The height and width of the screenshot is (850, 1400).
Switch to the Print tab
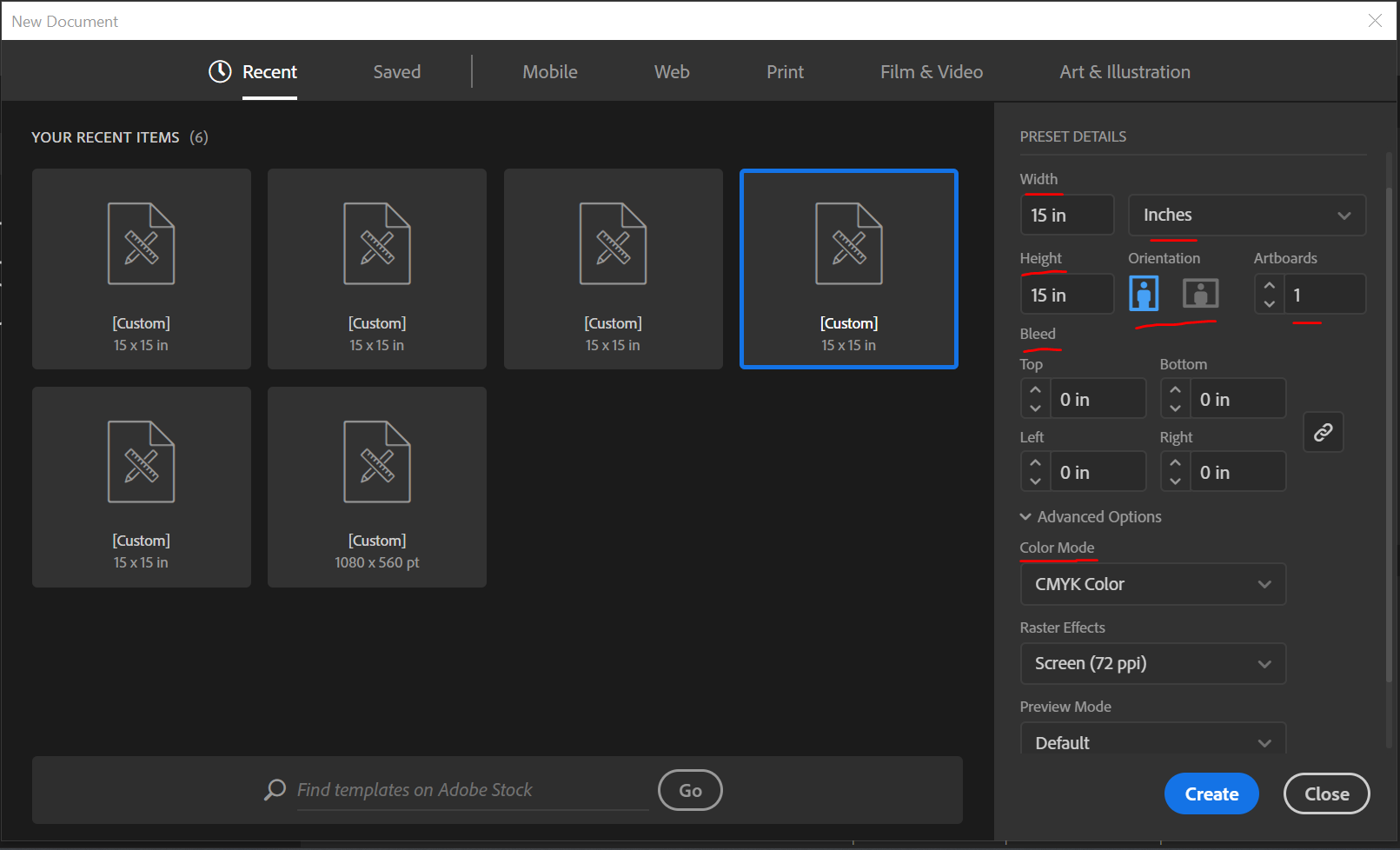click(785, 72)
